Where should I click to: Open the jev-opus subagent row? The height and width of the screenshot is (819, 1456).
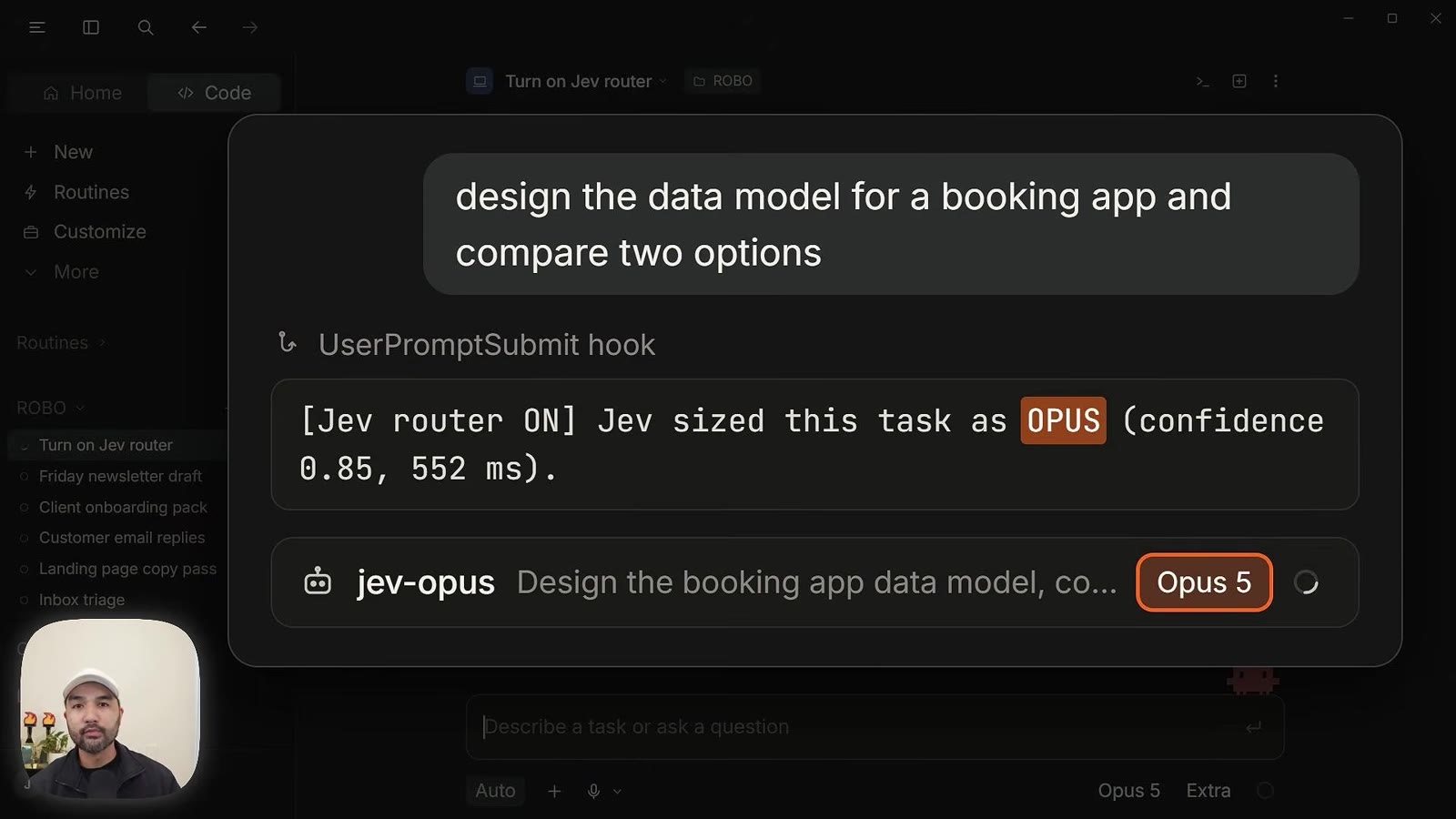(814, 582)
